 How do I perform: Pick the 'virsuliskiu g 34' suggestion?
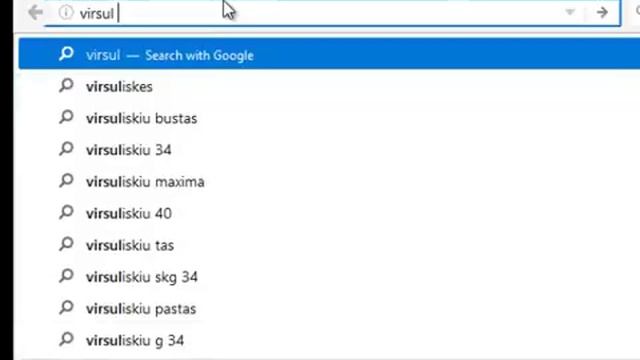click(329, 340)
